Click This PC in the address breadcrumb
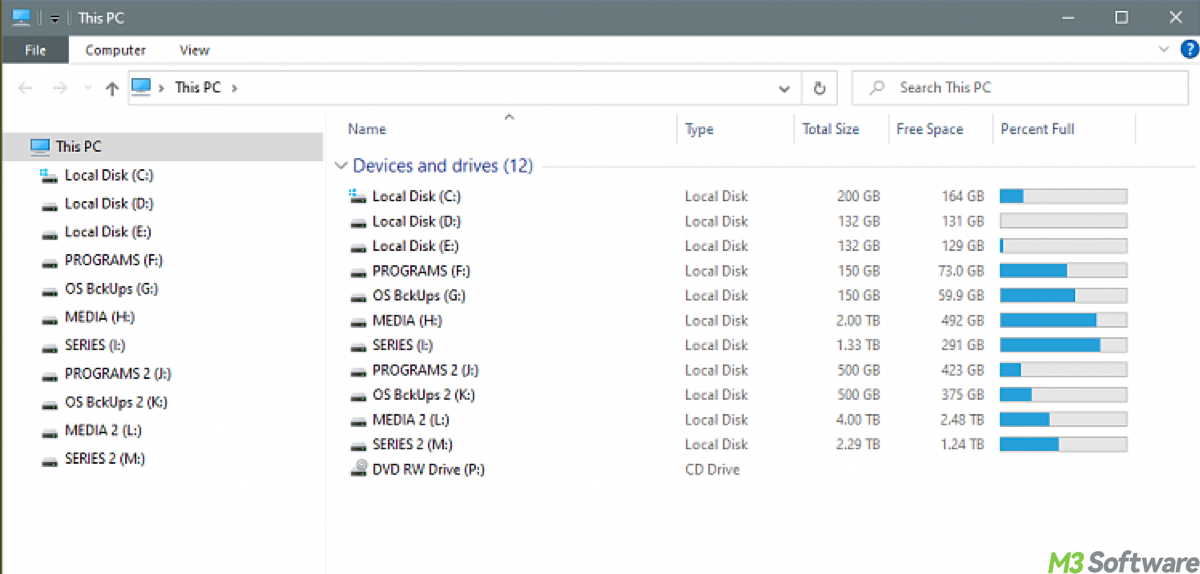1200x574 pixels. coord(198,87)
